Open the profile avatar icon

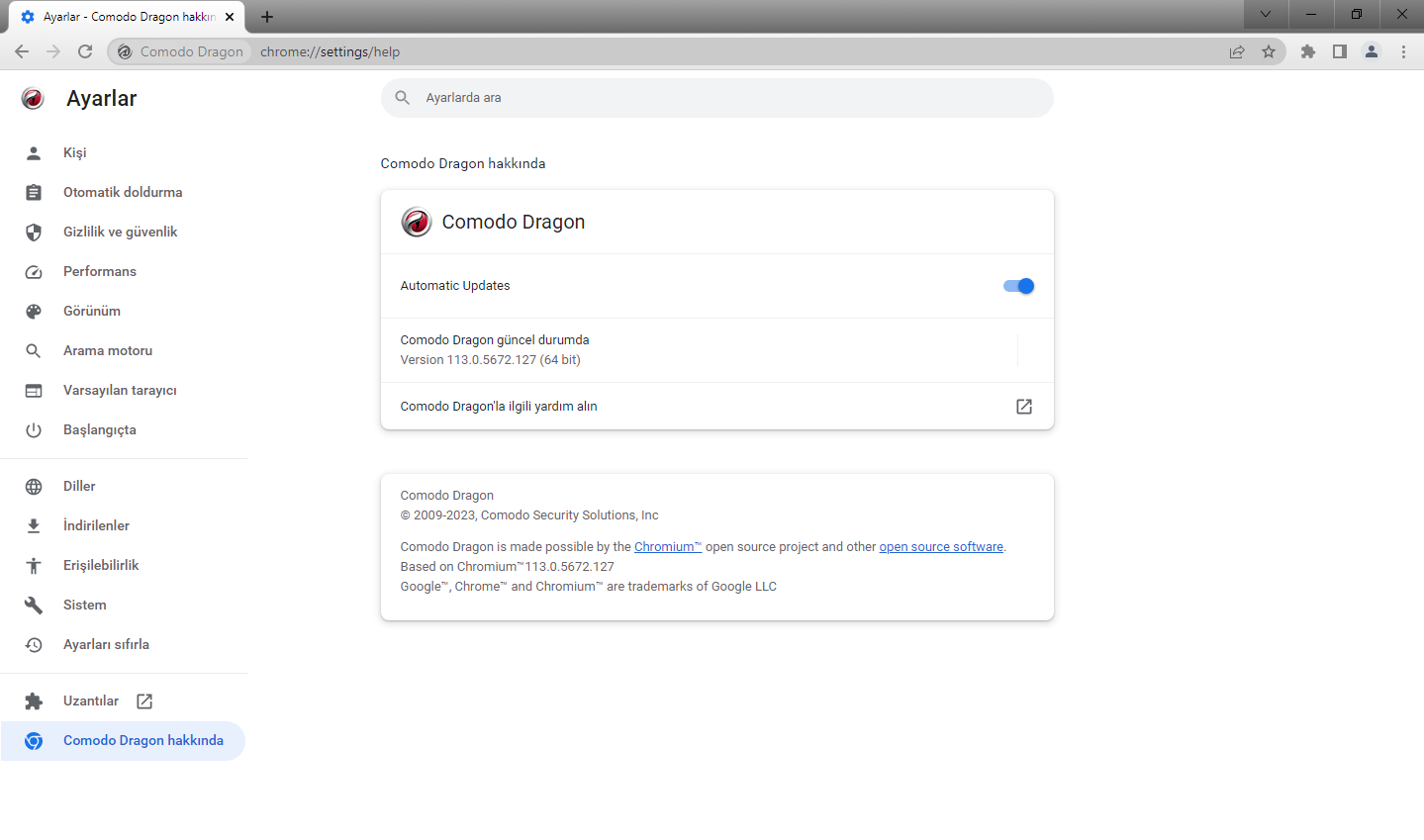point(1372,51)
